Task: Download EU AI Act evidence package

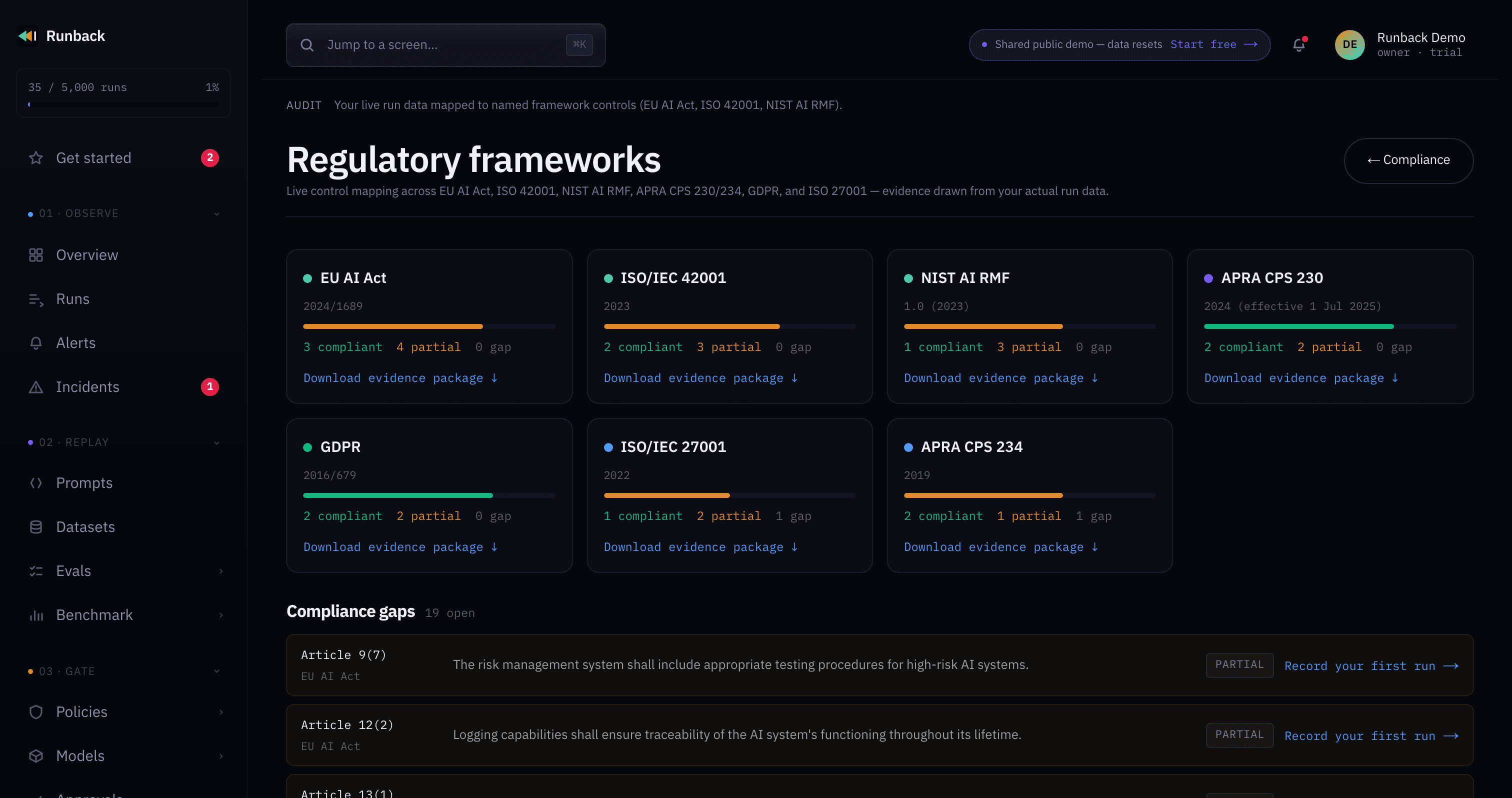Action: (x=400, y=378)
